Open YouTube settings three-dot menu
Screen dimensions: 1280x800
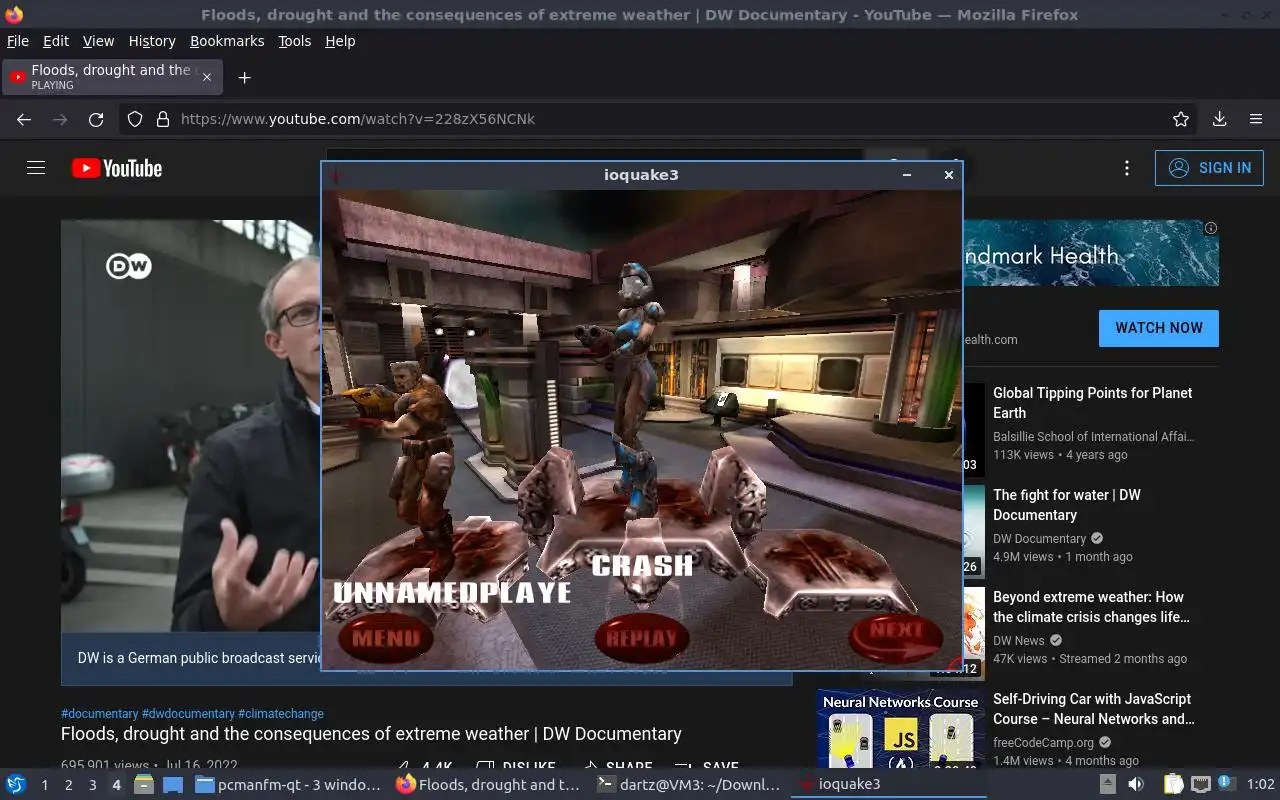point(1127,168)
